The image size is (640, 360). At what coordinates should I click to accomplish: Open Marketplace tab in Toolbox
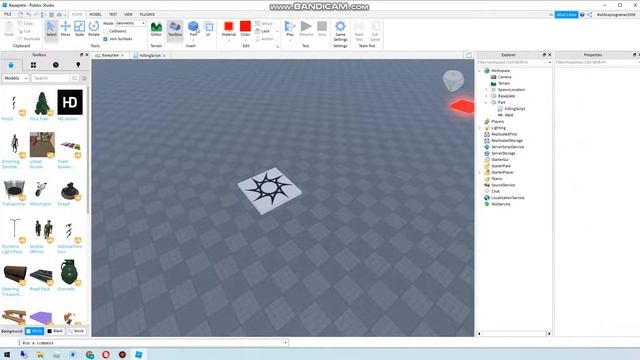11,65
